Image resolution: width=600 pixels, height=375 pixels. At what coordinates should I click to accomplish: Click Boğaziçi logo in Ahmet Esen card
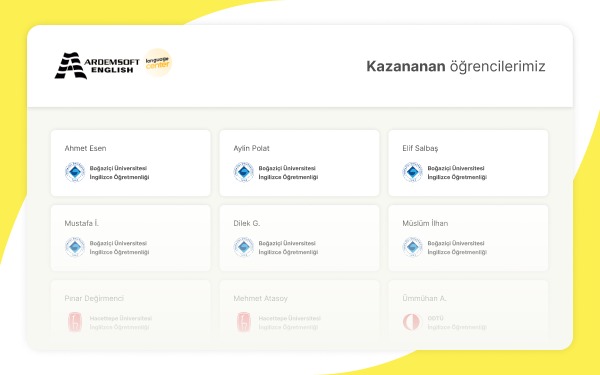point(75,172)
